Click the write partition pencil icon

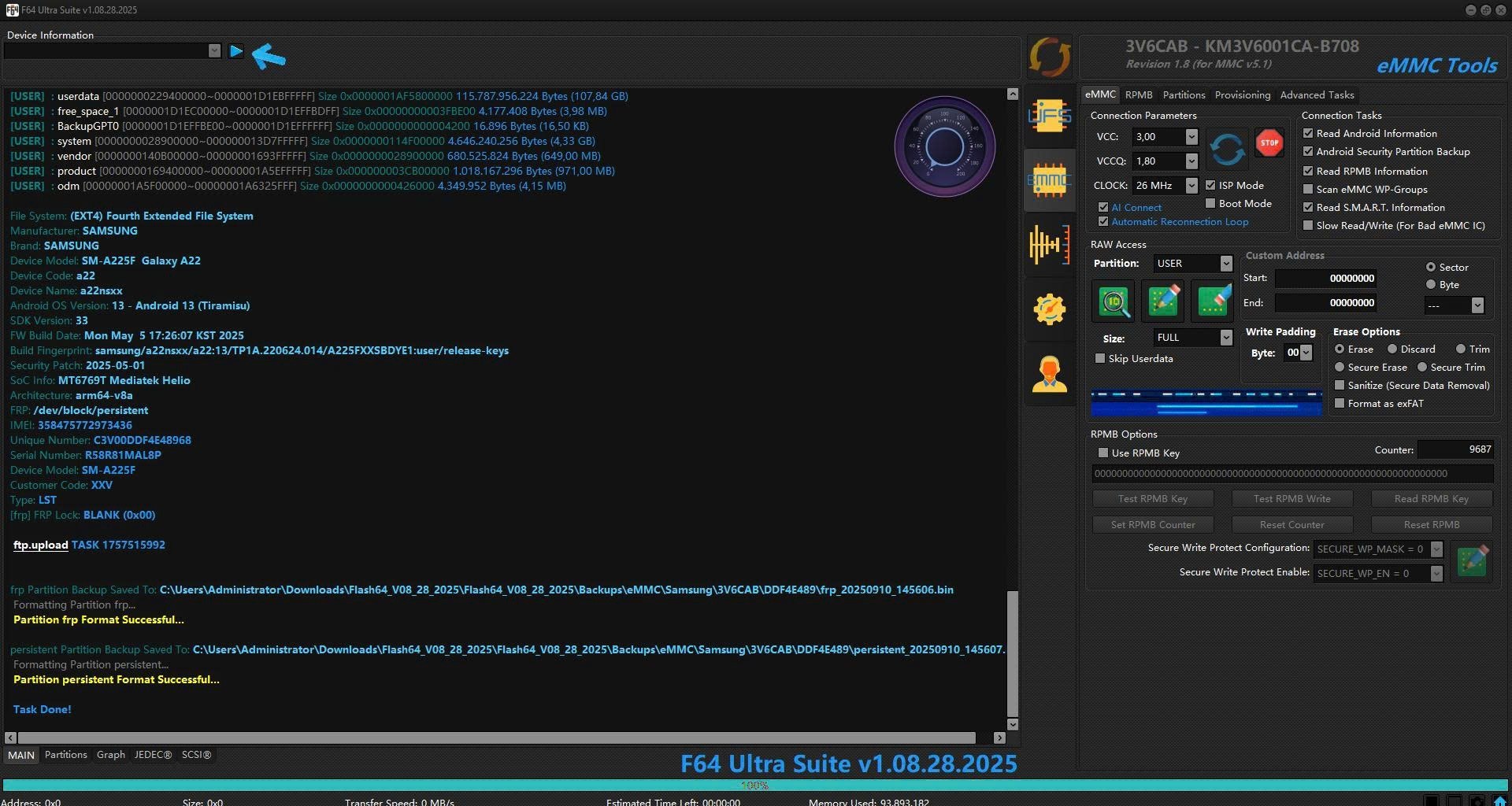1163,301
